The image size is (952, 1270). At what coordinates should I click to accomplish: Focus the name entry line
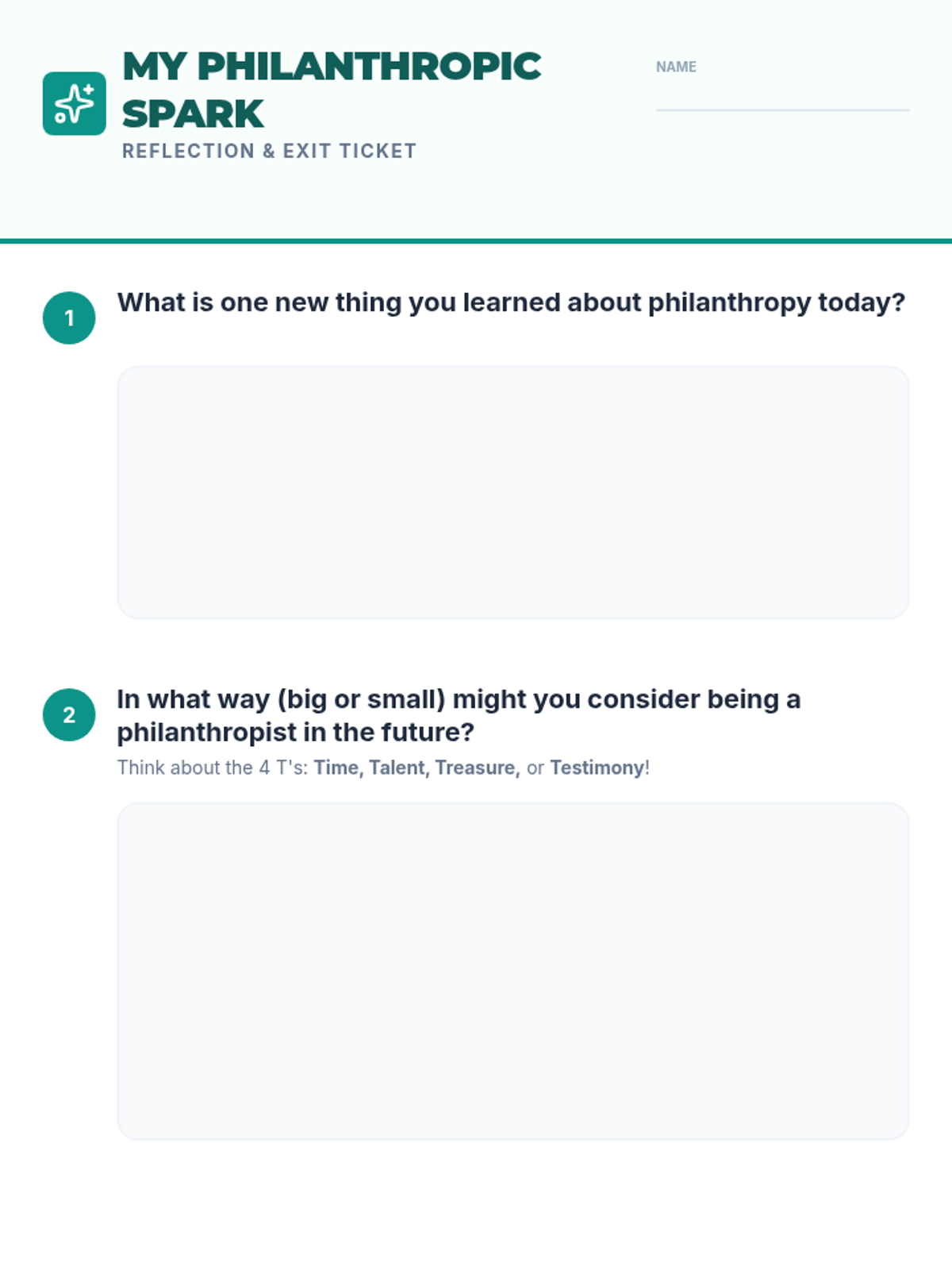click(x=782, y=98)
